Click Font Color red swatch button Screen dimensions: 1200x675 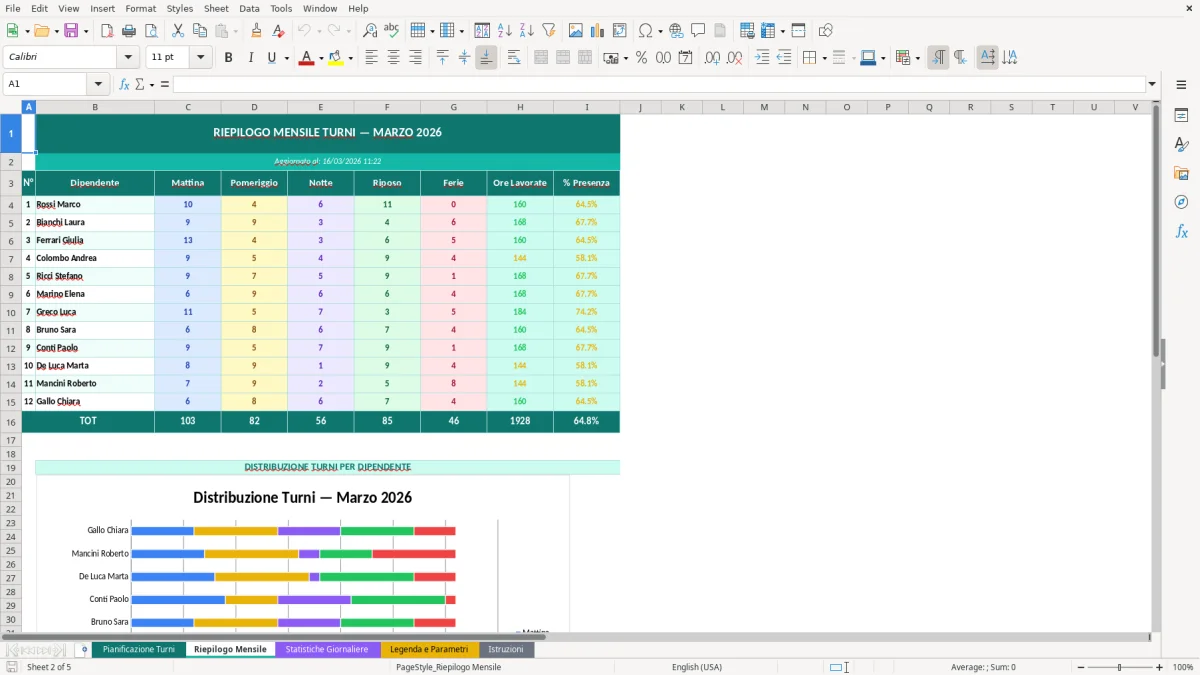[306, 58]
